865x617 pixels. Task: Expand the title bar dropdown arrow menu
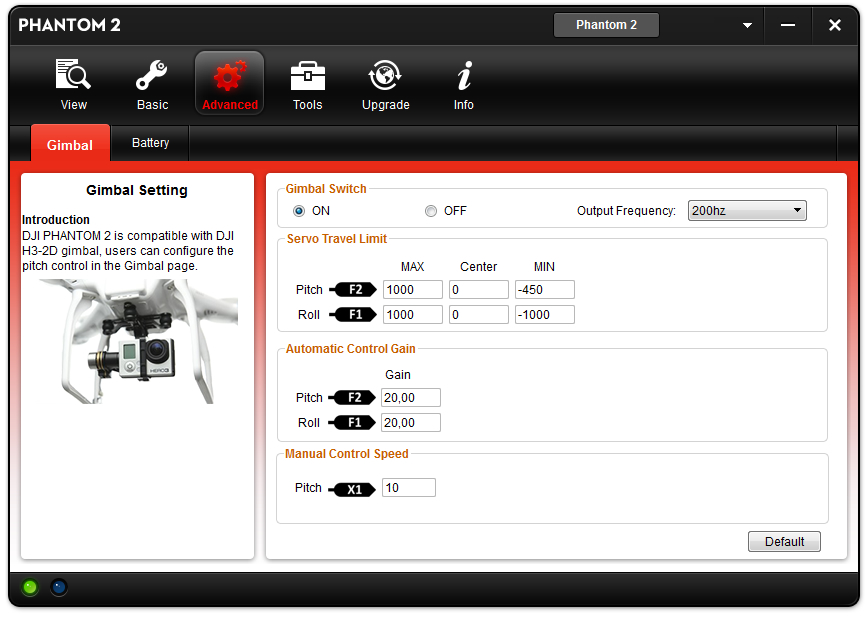747,25
